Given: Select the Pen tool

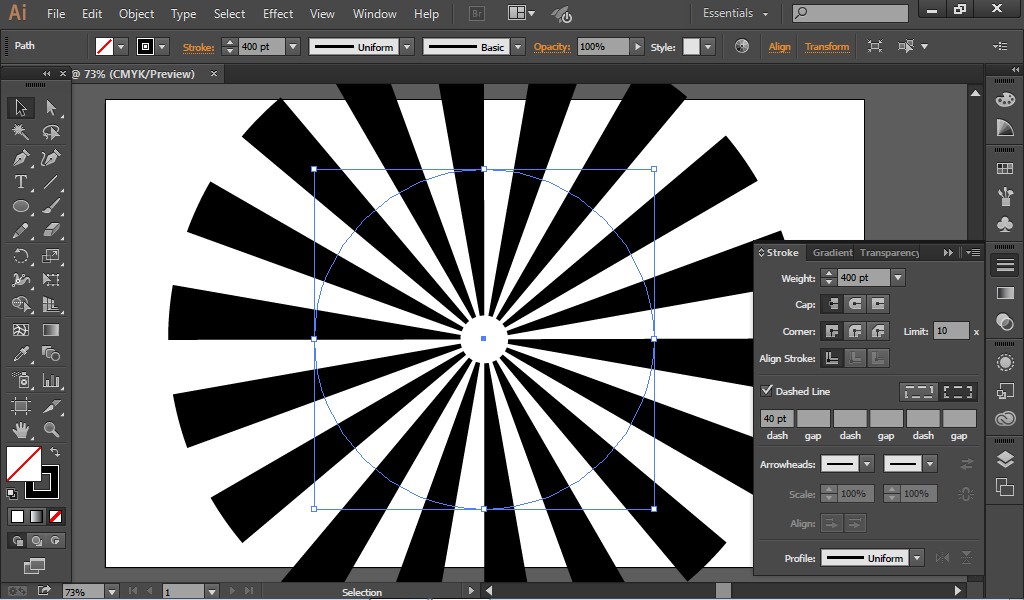Looking at the screenshot, I should (x=20, y=156).
